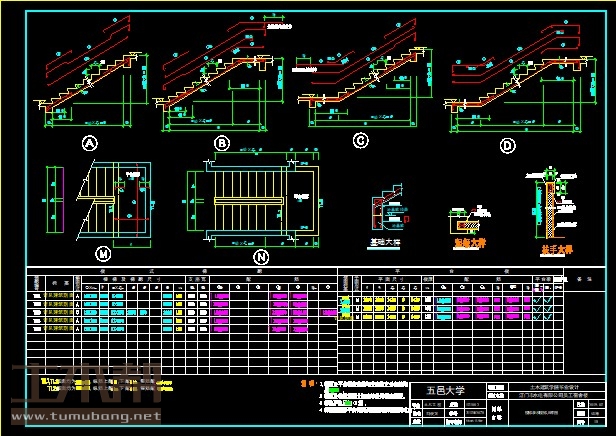Open the www.tumubong.net watermark link

85,415
